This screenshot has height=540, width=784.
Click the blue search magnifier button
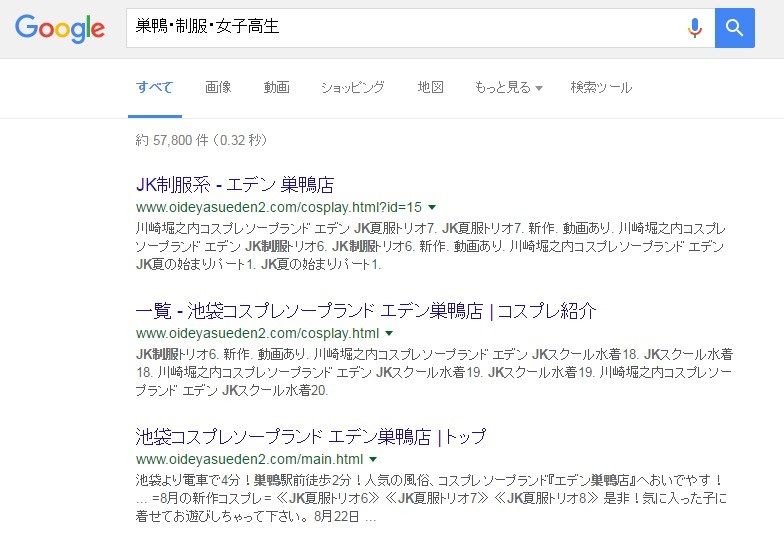(734, 28)
